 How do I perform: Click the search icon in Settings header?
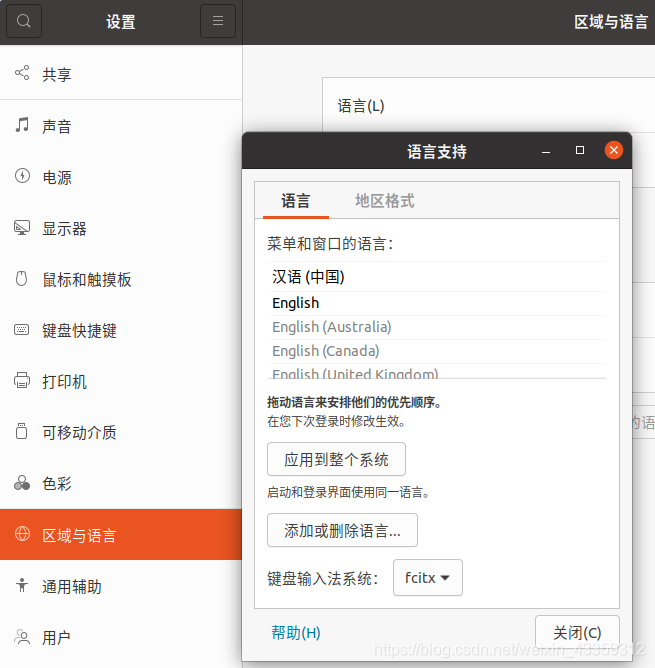click(x=24, y=21)
